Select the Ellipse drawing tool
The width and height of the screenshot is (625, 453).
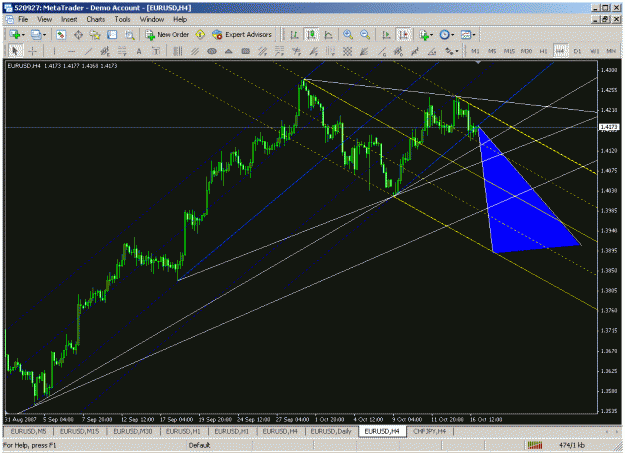tap(212, 51)
